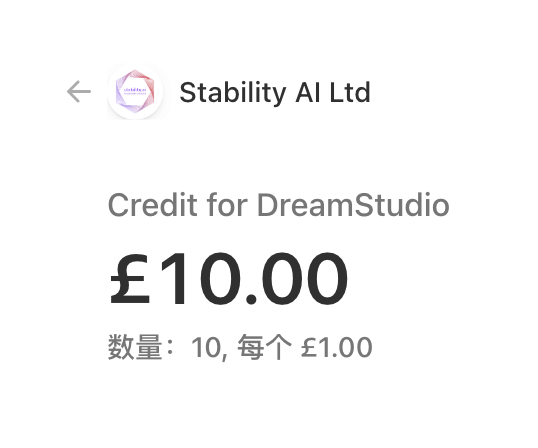Select the .00 decimals of large total

point(297,278)
